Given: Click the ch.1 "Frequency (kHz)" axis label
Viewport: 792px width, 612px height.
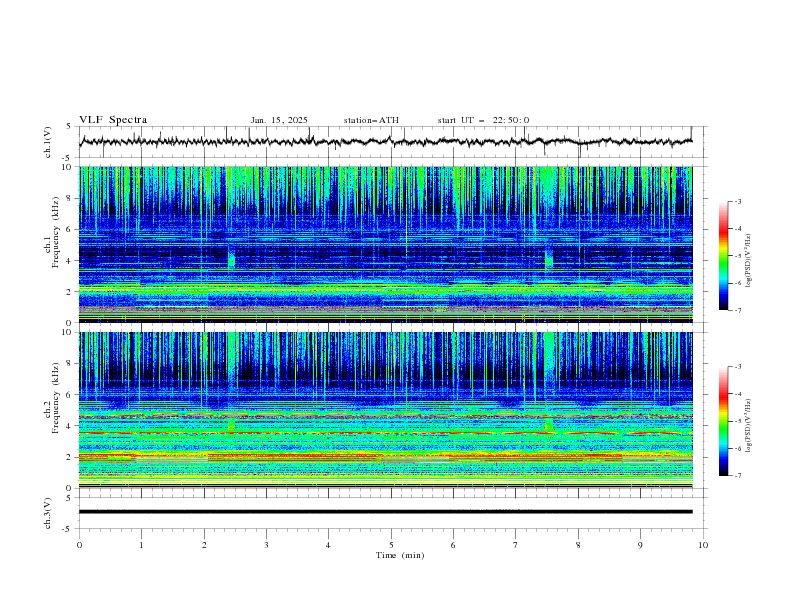Looking at the screenshot, I should click(55, 233).
